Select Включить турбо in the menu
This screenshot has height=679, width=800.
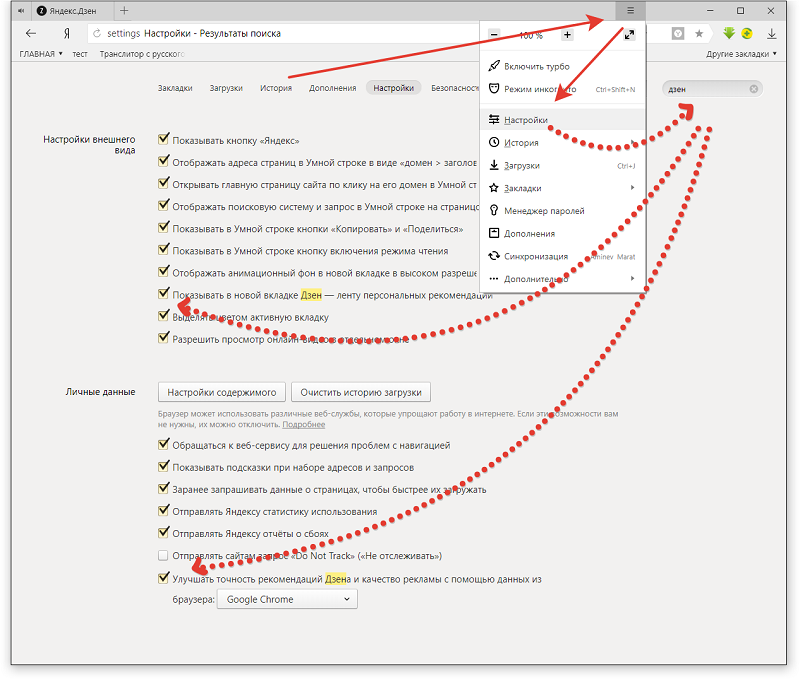coord(563,66)
